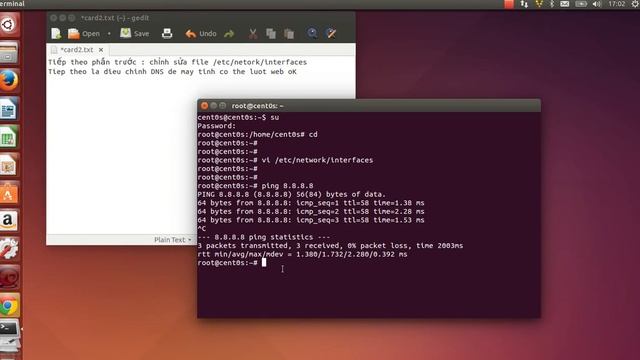Open Find with the magnifier icon
This screenshot has width=640, height=360.
click(x=312, y=33)
